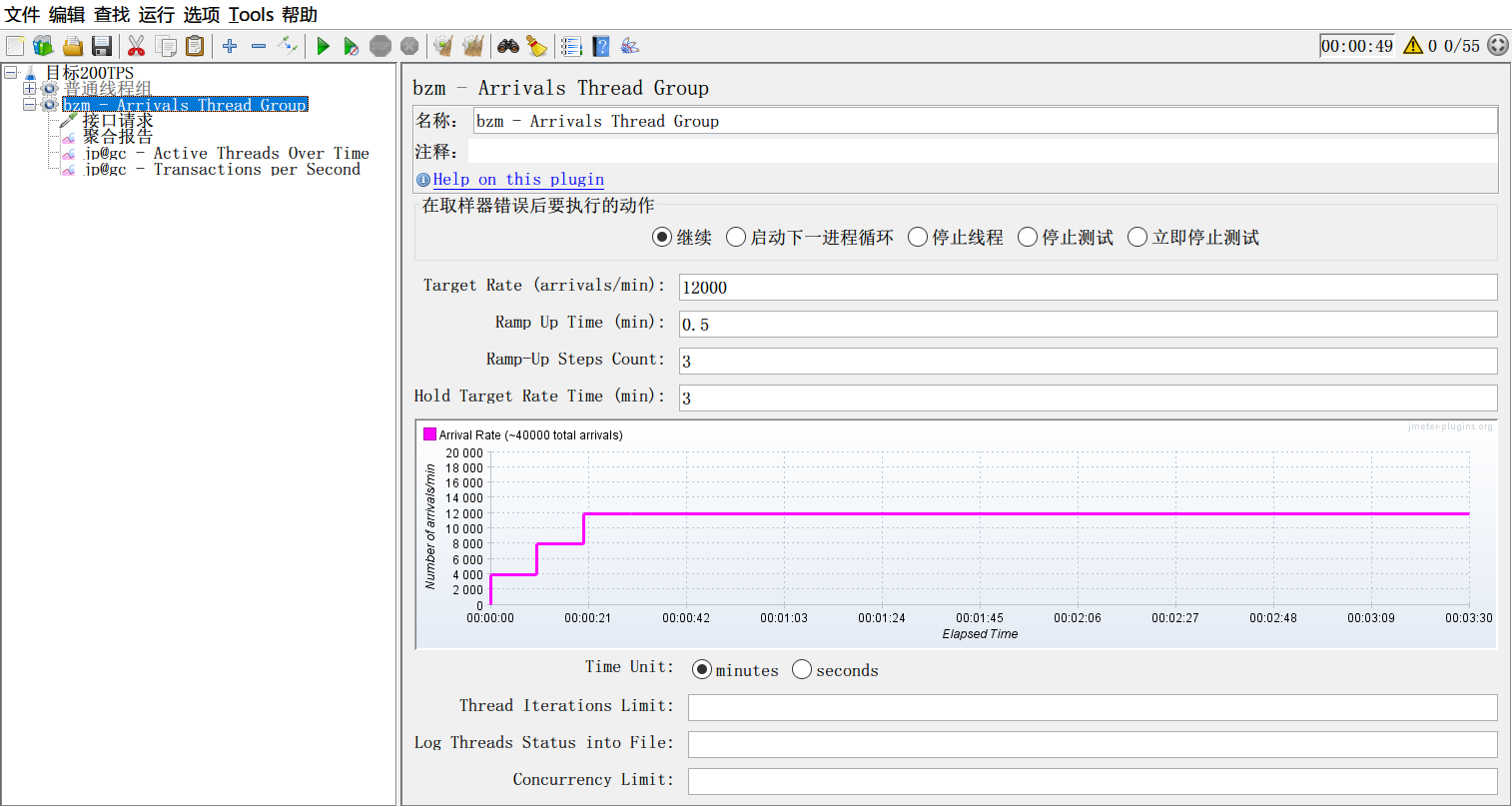
Task: Select seconds as the Time Unit
Action: pyautogui.click(x=802, y=670)
